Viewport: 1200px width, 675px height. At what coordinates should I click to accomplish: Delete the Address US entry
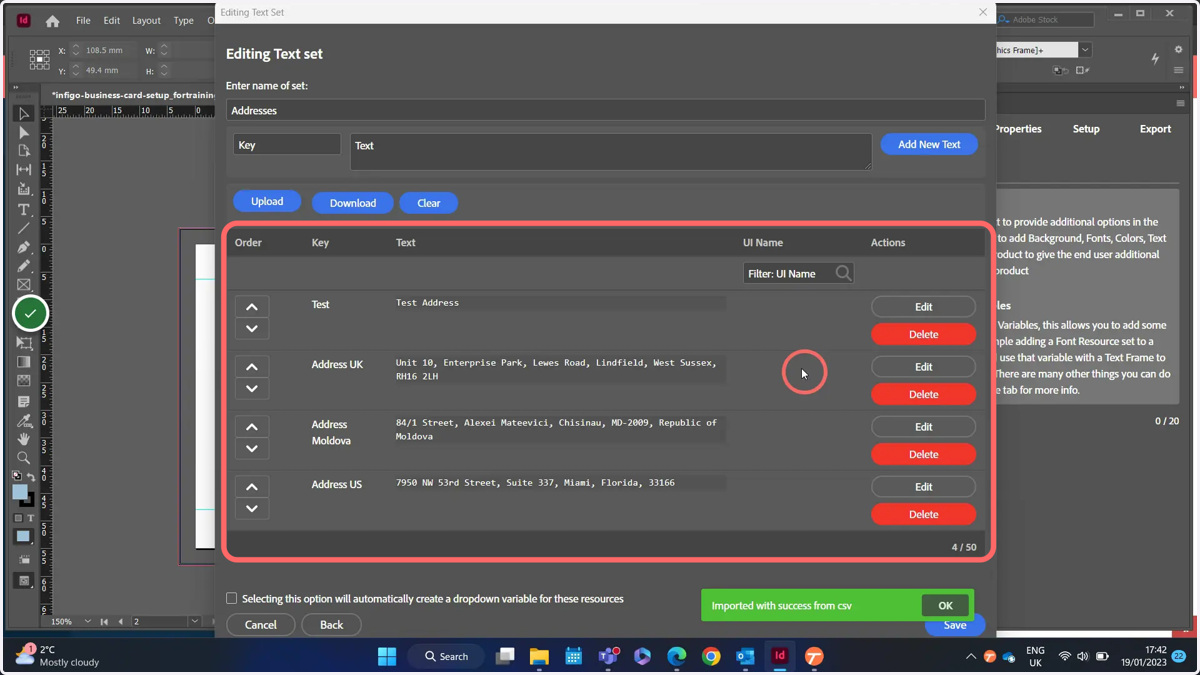pyautogui.click(x=923, y=514)
